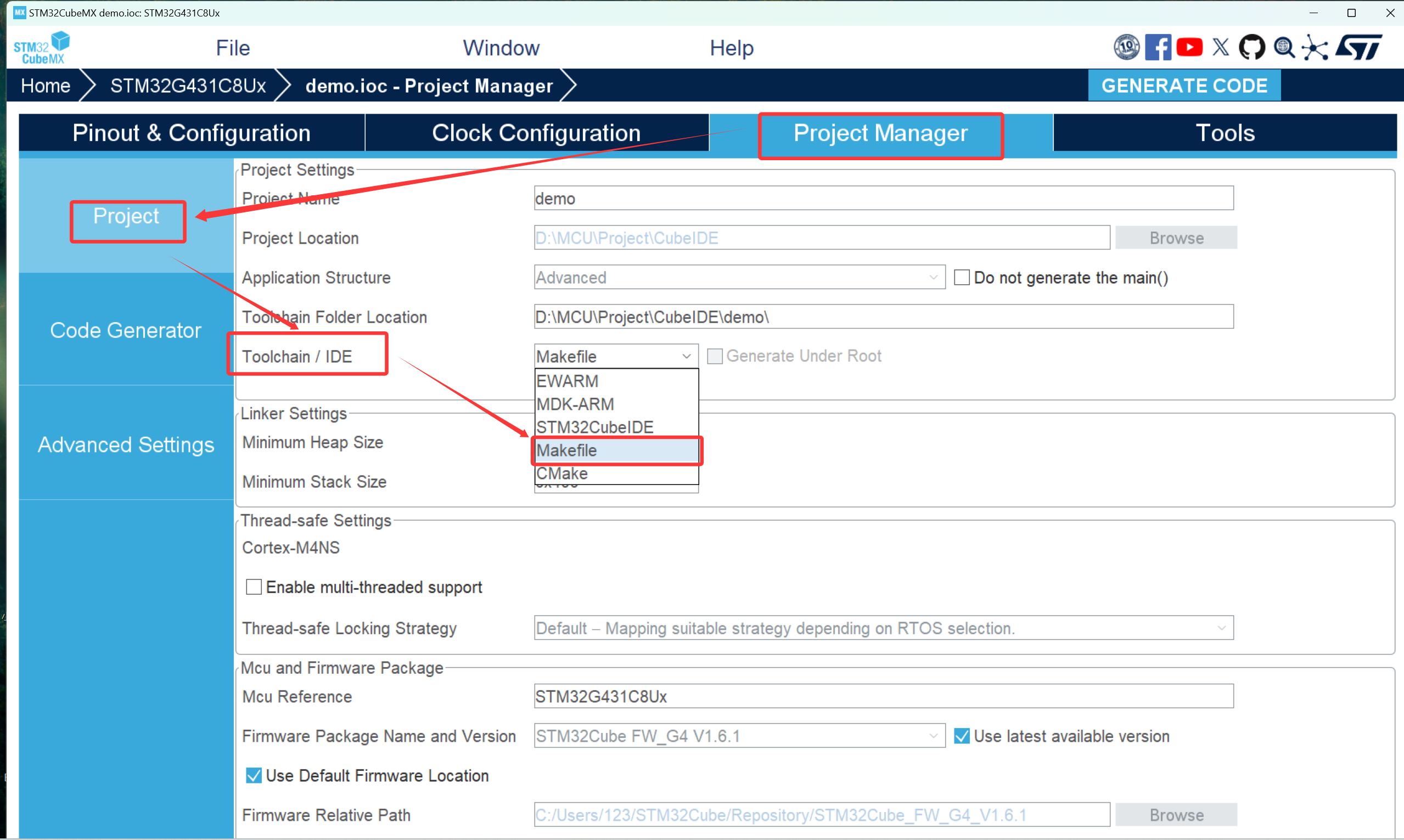Click the GENERATE CODE button
1404x840 pixels.
pos(1184,86)
